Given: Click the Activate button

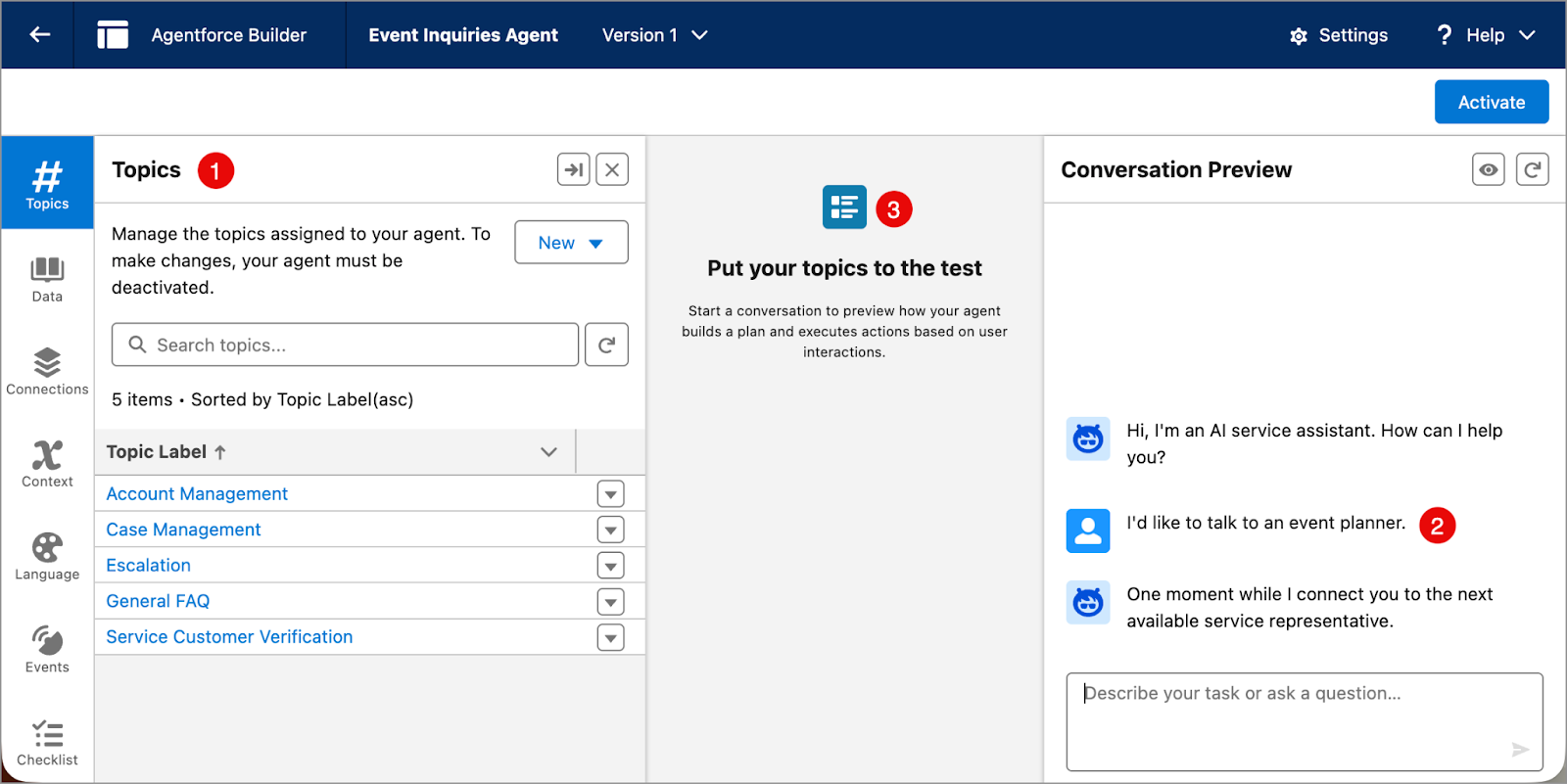Looking at the screenshot, I should coord(1491,102).
